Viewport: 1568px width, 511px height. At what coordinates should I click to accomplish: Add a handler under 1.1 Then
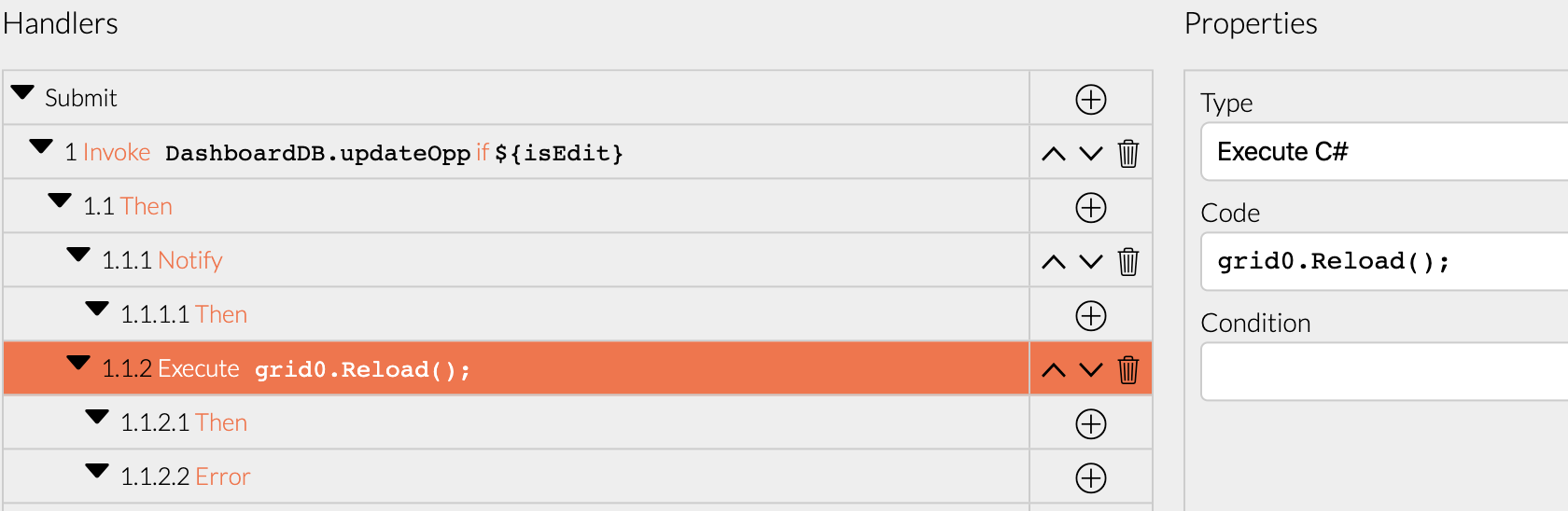coord(1090,207)
